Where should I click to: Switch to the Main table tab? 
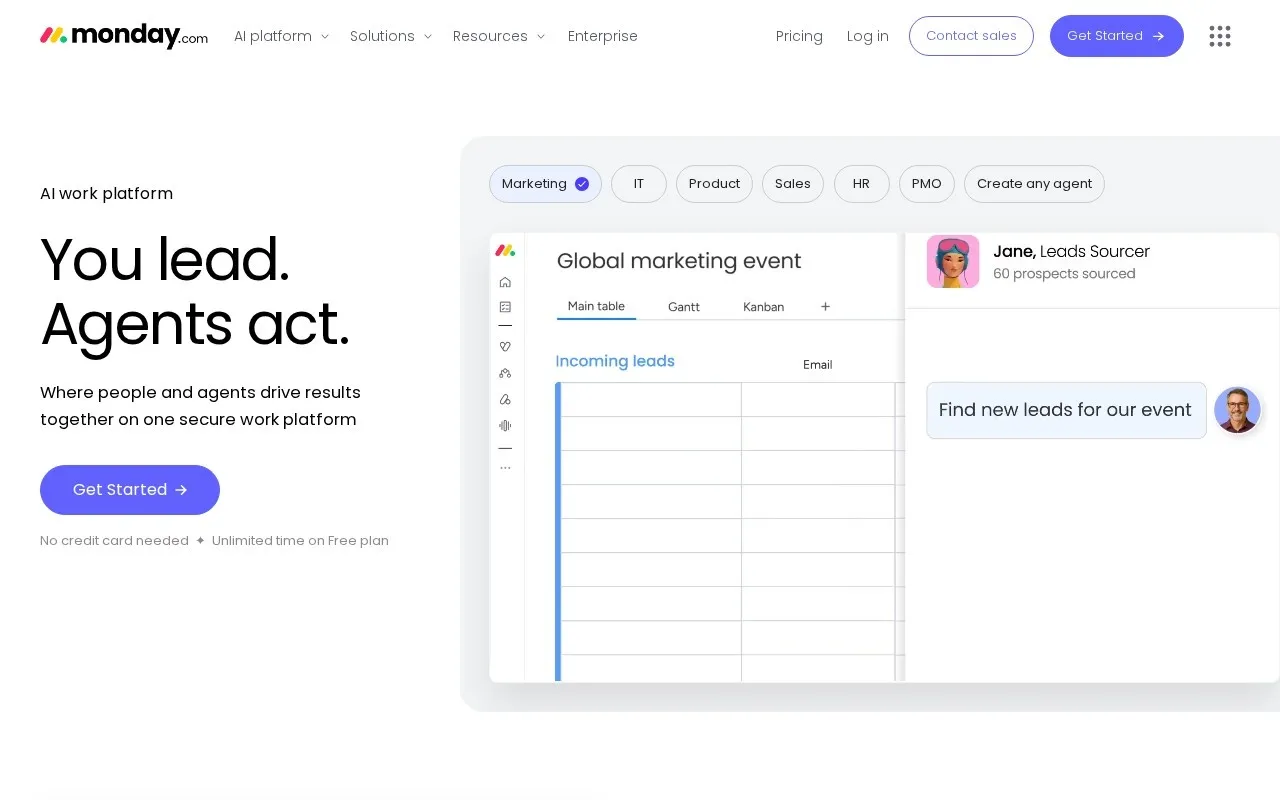[x=596, y=307]
